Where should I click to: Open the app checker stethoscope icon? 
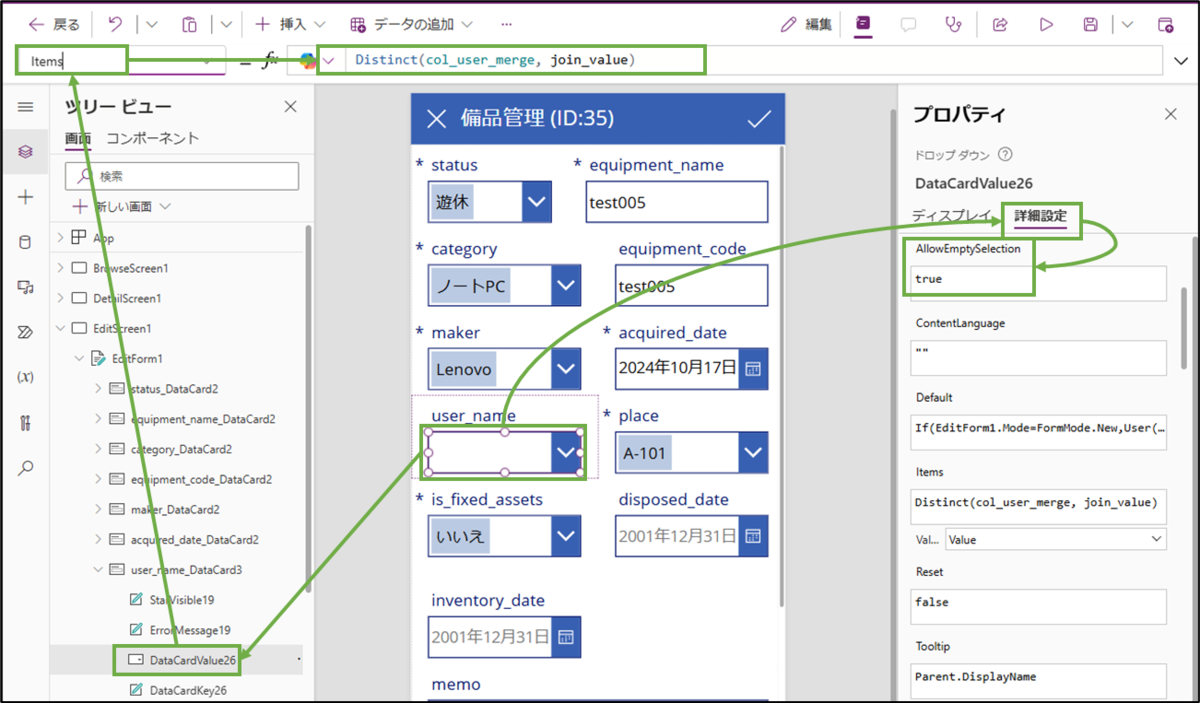click(953, 24)
